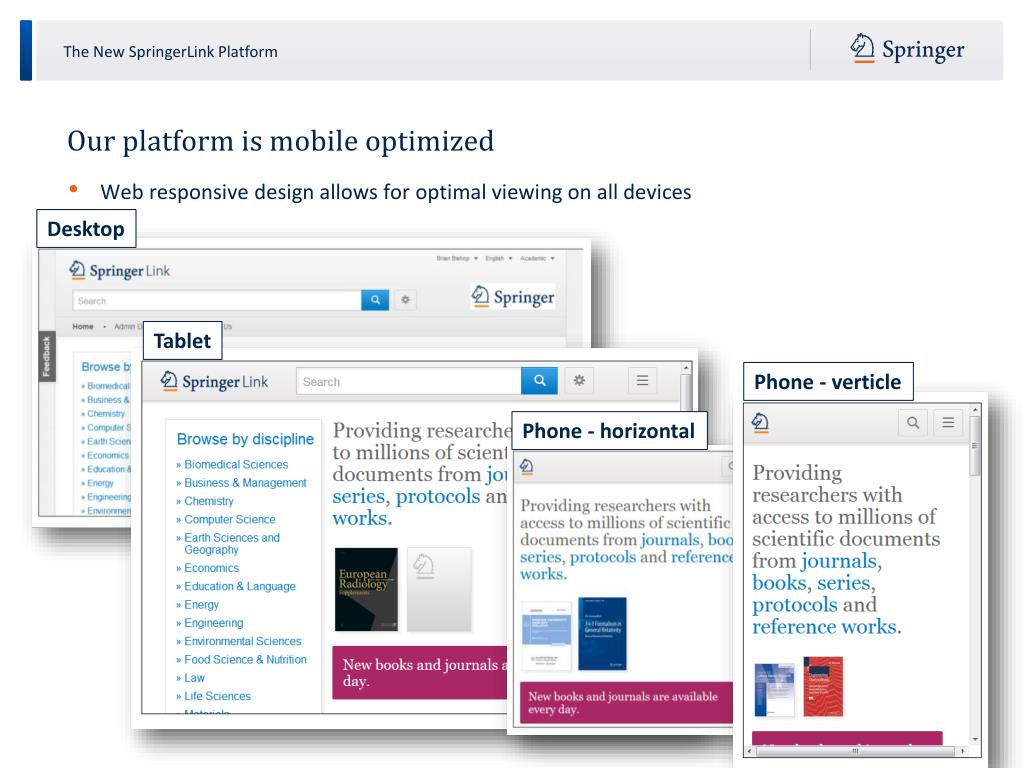1024x768 pixels.
Task: Open Engineering in Tablet discipline list
Action: point(214,623)
